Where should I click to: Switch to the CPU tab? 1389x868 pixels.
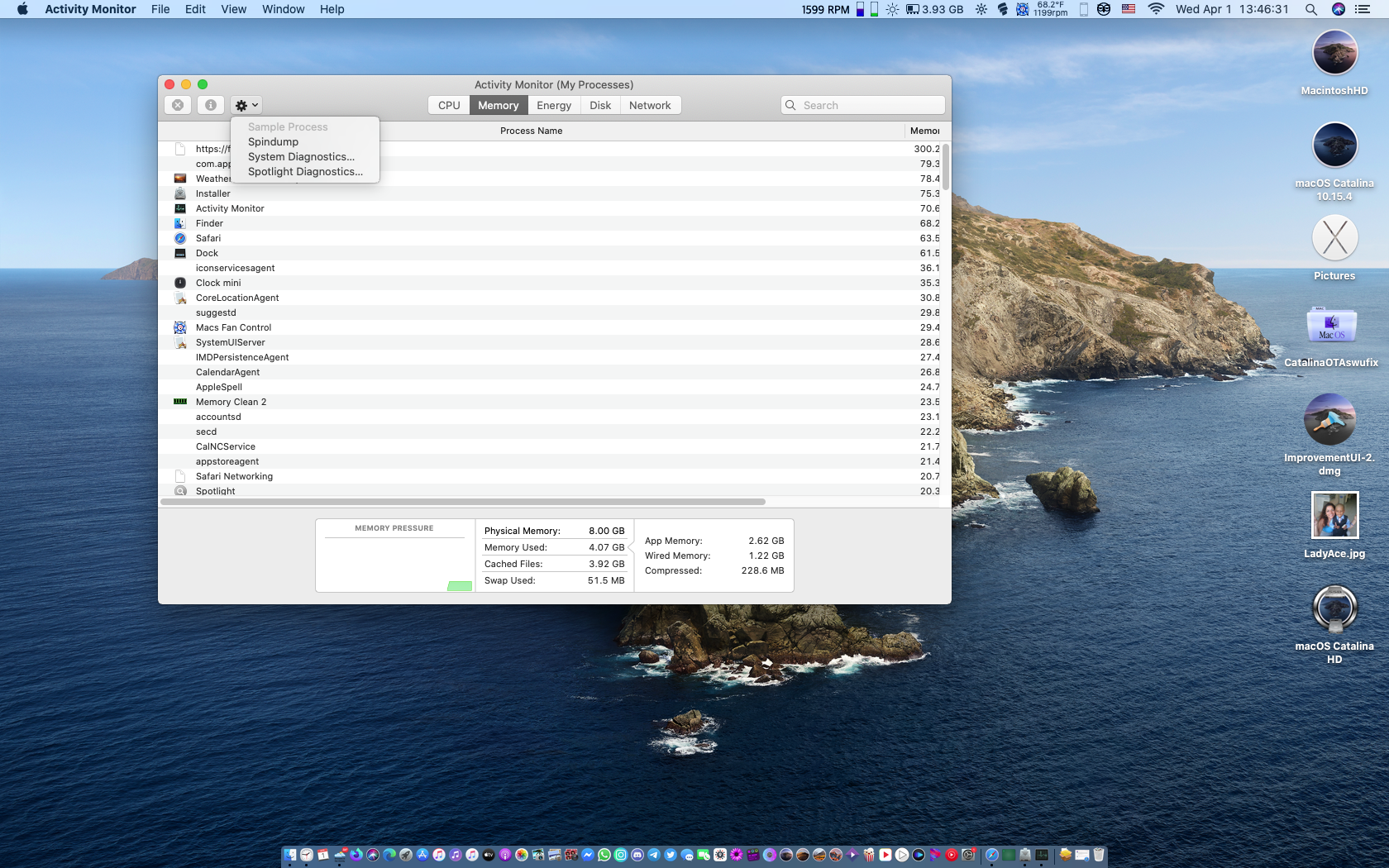click(x=449, y=105)
